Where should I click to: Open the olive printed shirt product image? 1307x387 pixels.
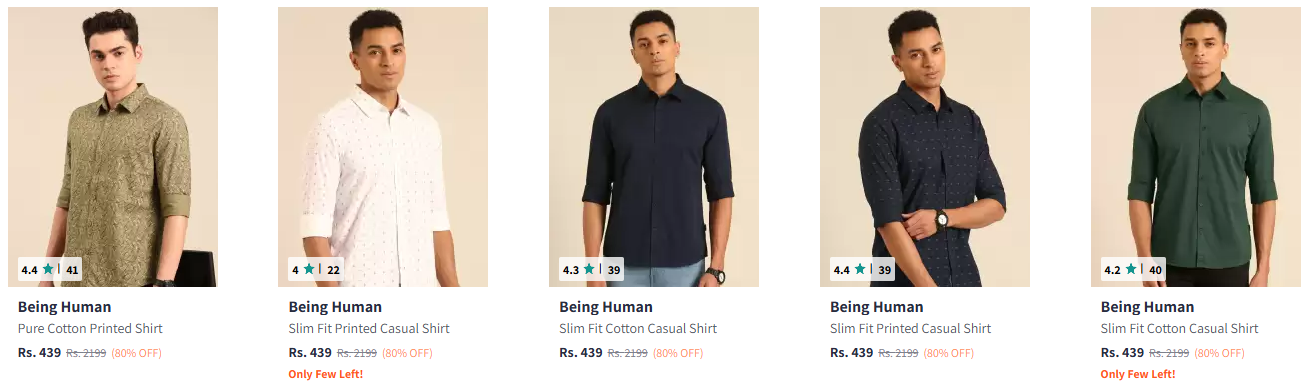113,147
